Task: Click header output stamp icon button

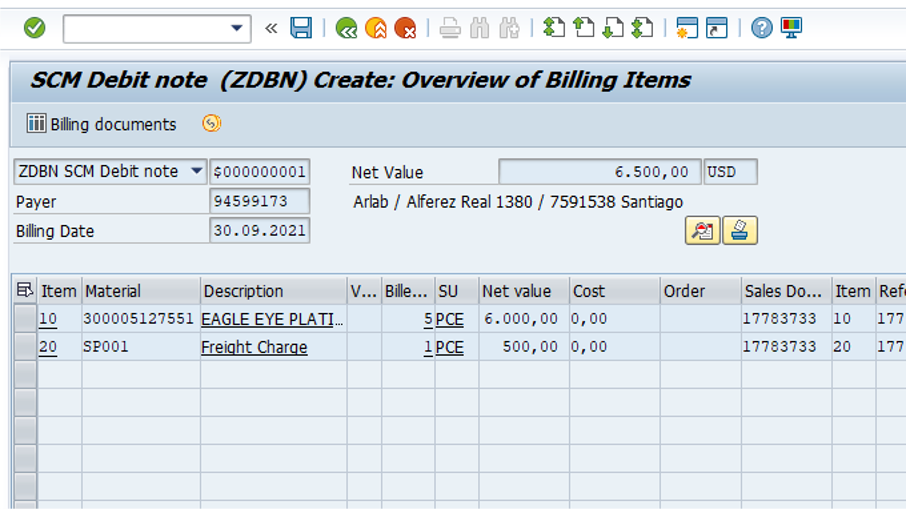Action: 740,231
